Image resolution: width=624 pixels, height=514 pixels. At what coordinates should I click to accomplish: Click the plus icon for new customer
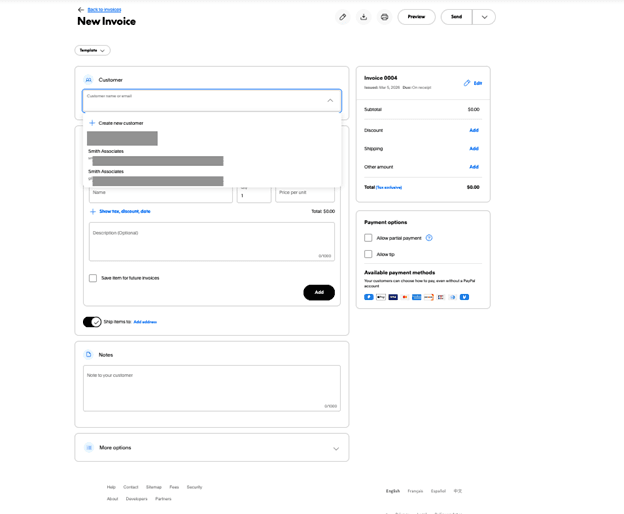coord(92,123)
